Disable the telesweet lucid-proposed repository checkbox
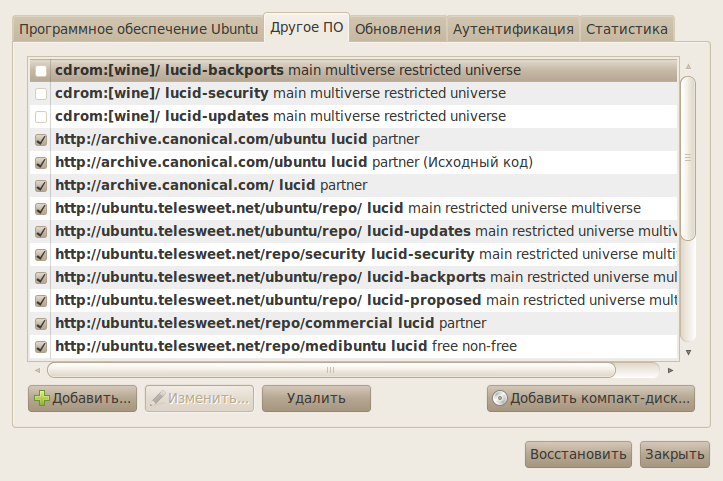This screenshot has width=723, height=481. pyautogui.click(x=41, y=301)
